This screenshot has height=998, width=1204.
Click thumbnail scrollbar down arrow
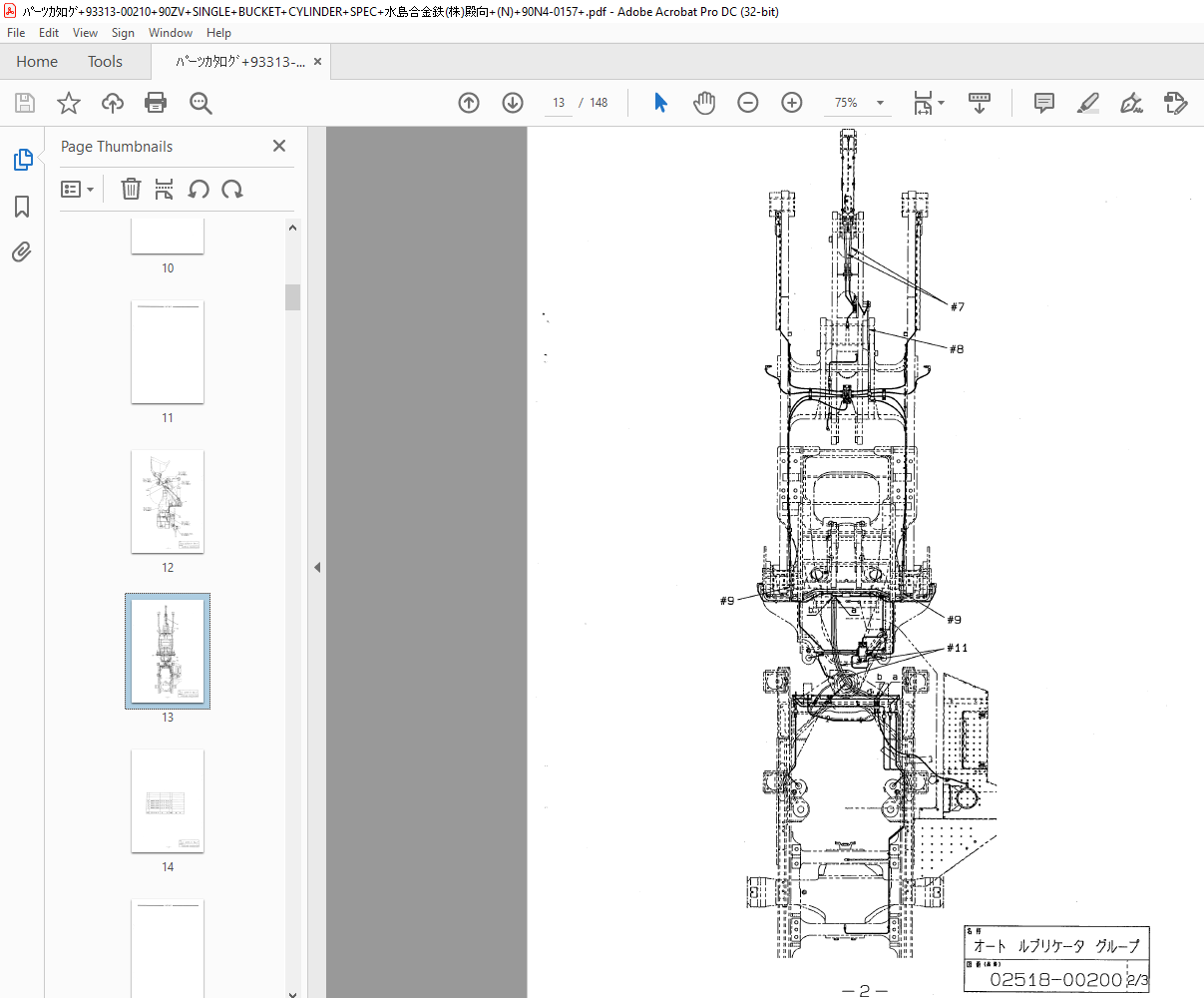(x=292, y=993)
